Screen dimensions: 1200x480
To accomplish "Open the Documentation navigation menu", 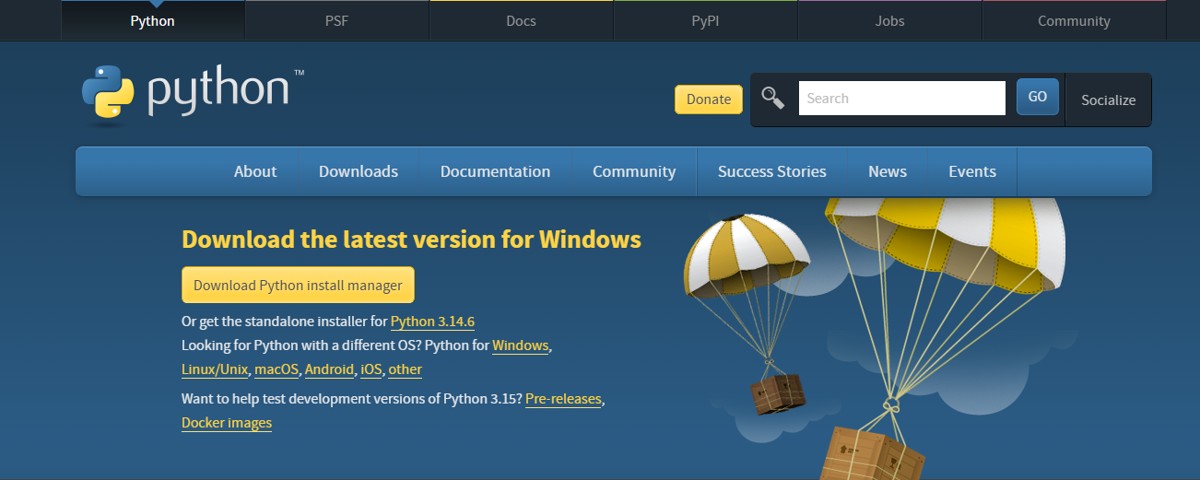I will (x=495, y=172).
